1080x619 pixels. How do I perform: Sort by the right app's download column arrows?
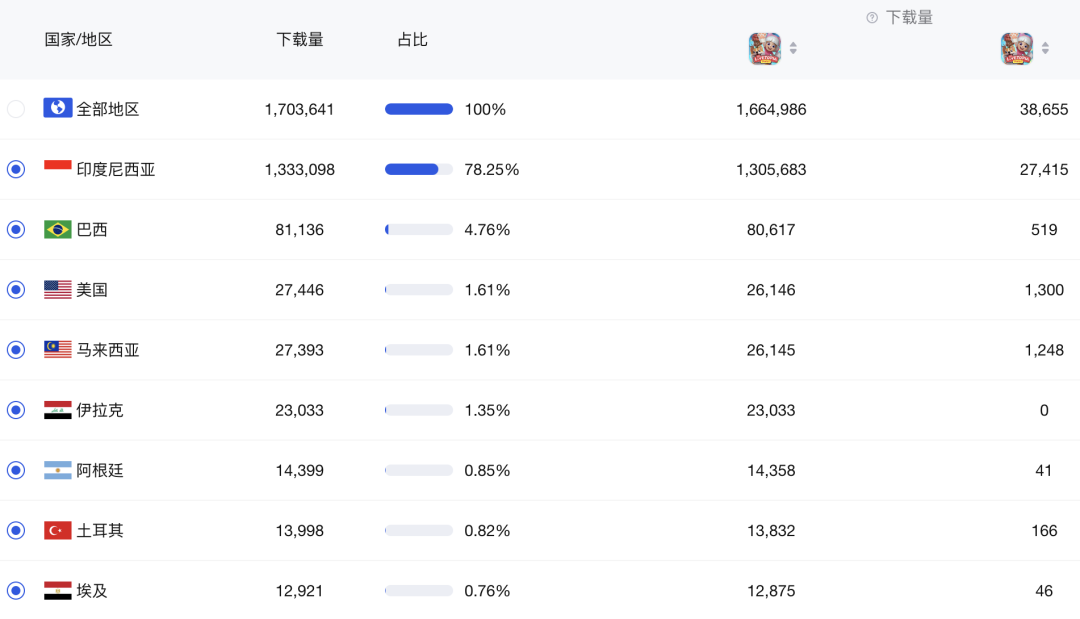(x=1045, y=48)
